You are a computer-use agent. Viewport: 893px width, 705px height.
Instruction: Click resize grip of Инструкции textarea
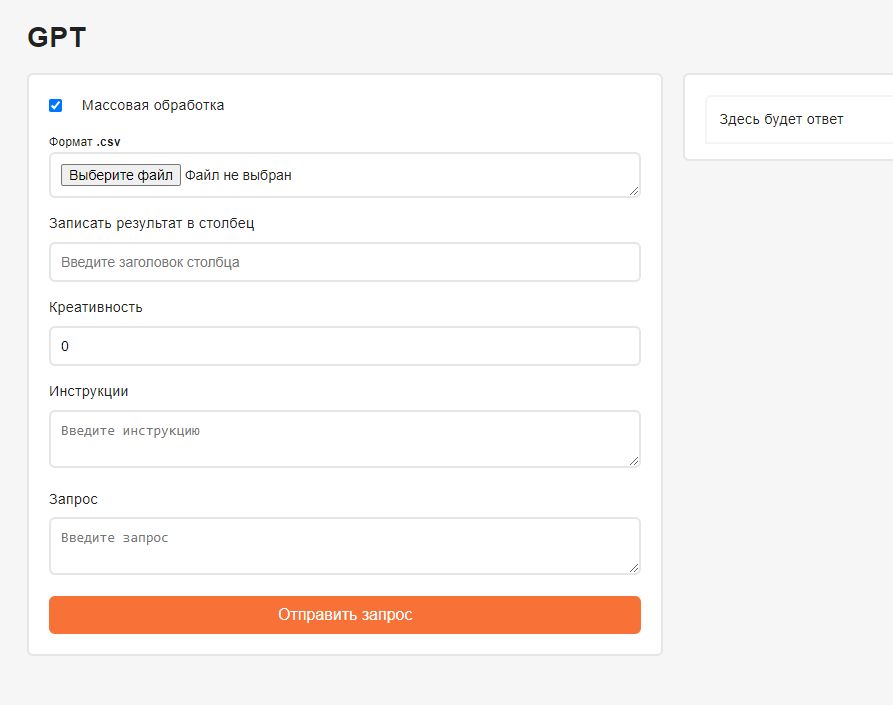[634, 460]
